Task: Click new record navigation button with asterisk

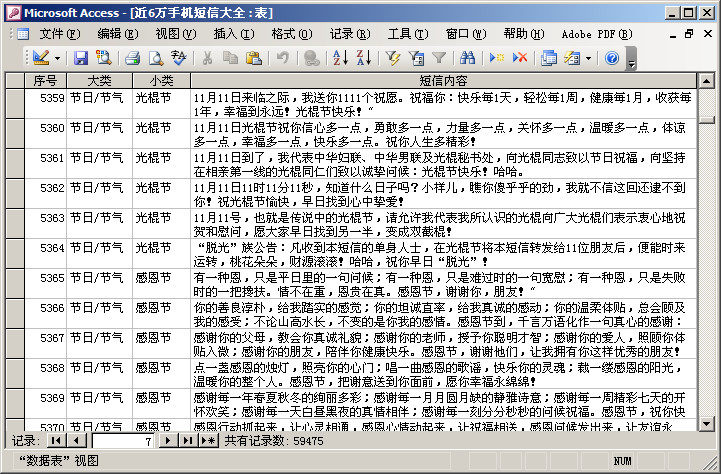Action: coord(208,440)
